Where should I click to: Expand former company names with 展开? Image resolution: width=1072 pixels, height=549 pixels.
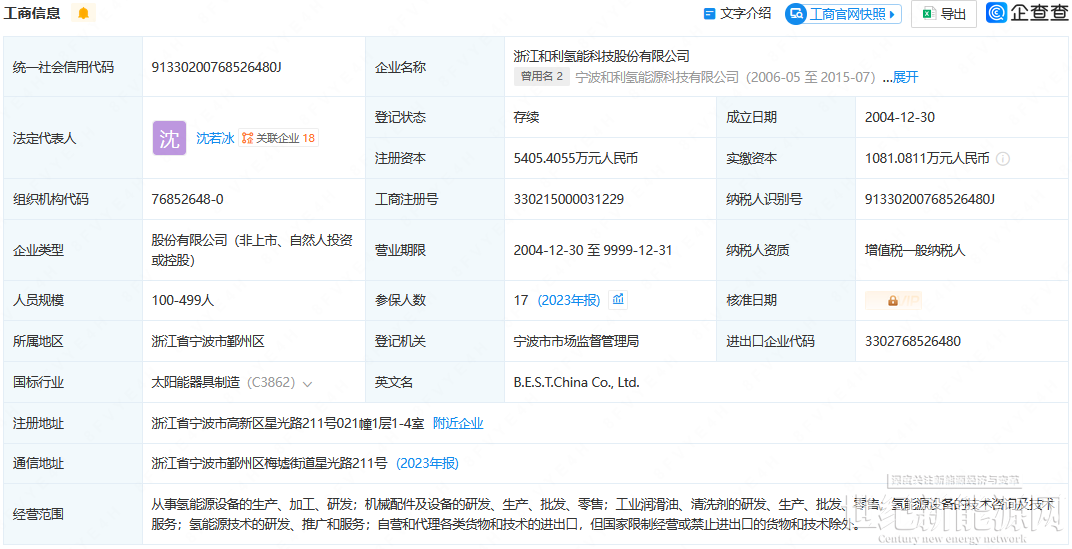coord(905,77)
